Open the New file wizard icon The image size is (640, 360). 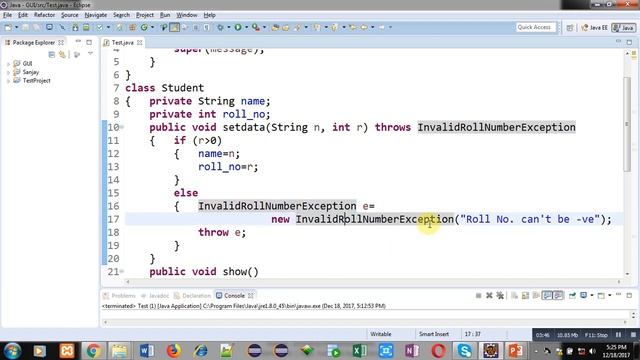point(8,27)
